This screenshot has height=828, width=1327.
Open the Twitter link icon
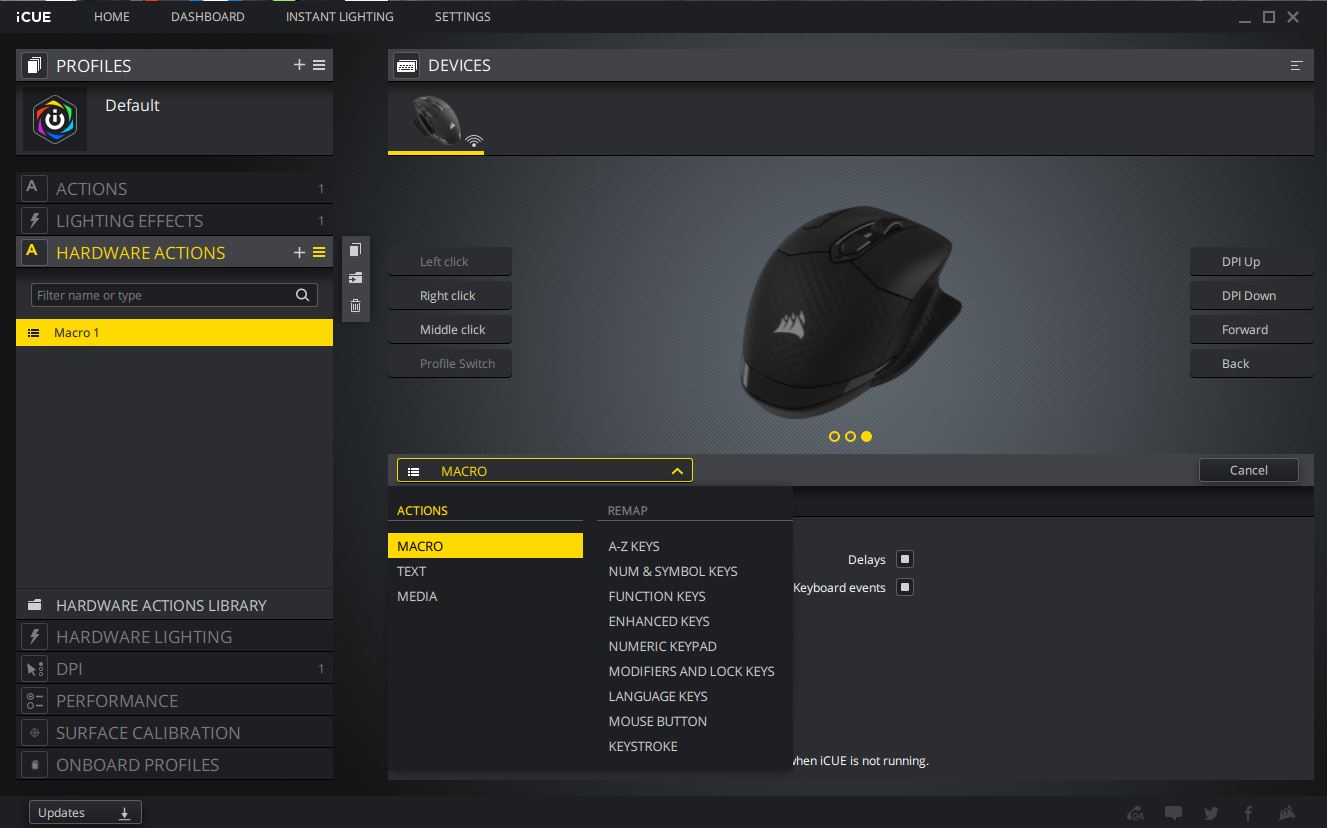click(1211, 813)
